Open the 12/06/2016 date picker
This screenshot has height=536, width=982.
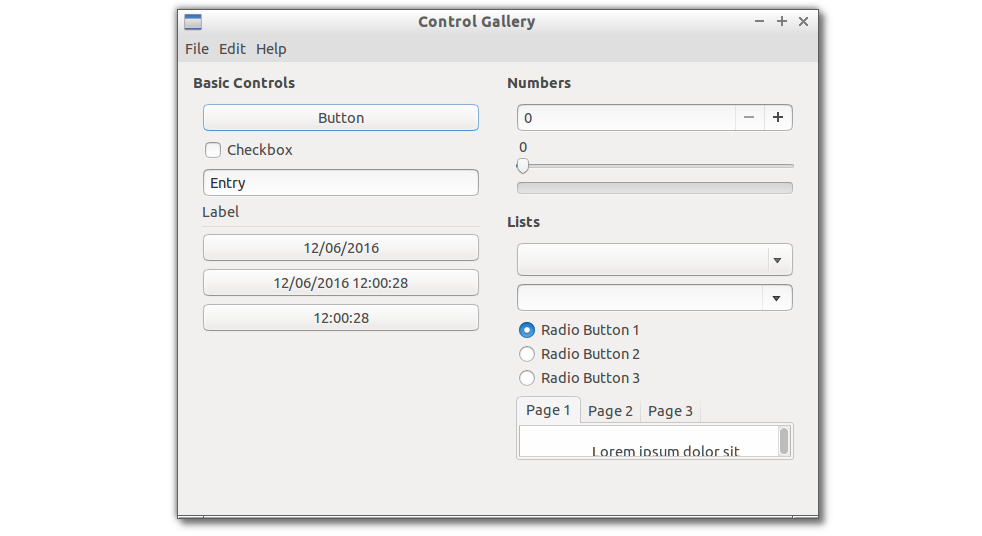(341, 248)
